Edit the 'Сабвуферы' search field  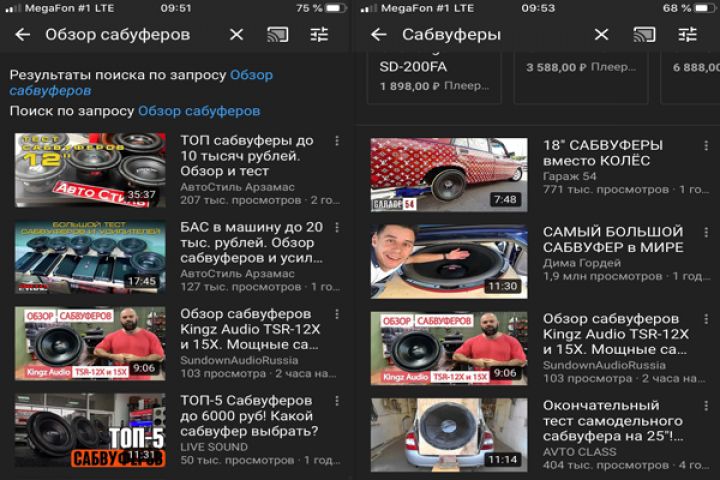[451, 34]
